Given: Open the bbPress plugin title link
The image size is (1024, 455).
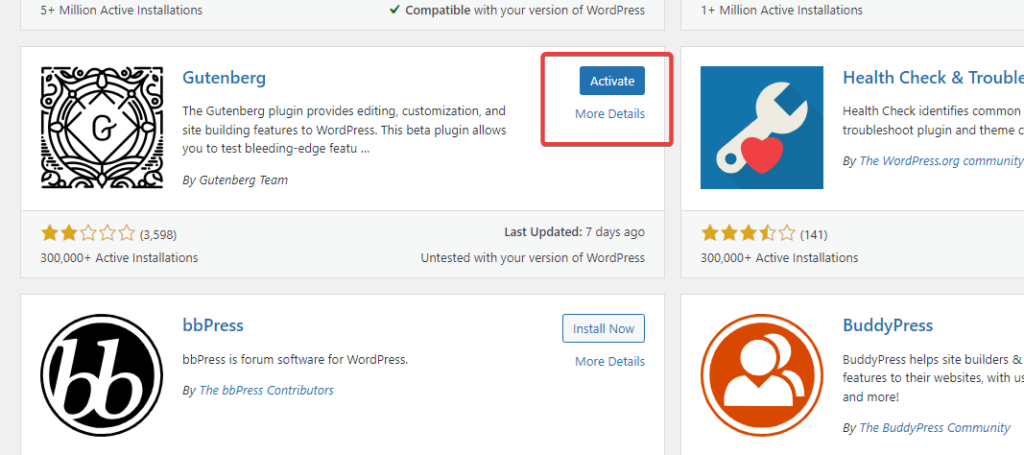Looking at the screenshot, I should (x=213, y=325).
